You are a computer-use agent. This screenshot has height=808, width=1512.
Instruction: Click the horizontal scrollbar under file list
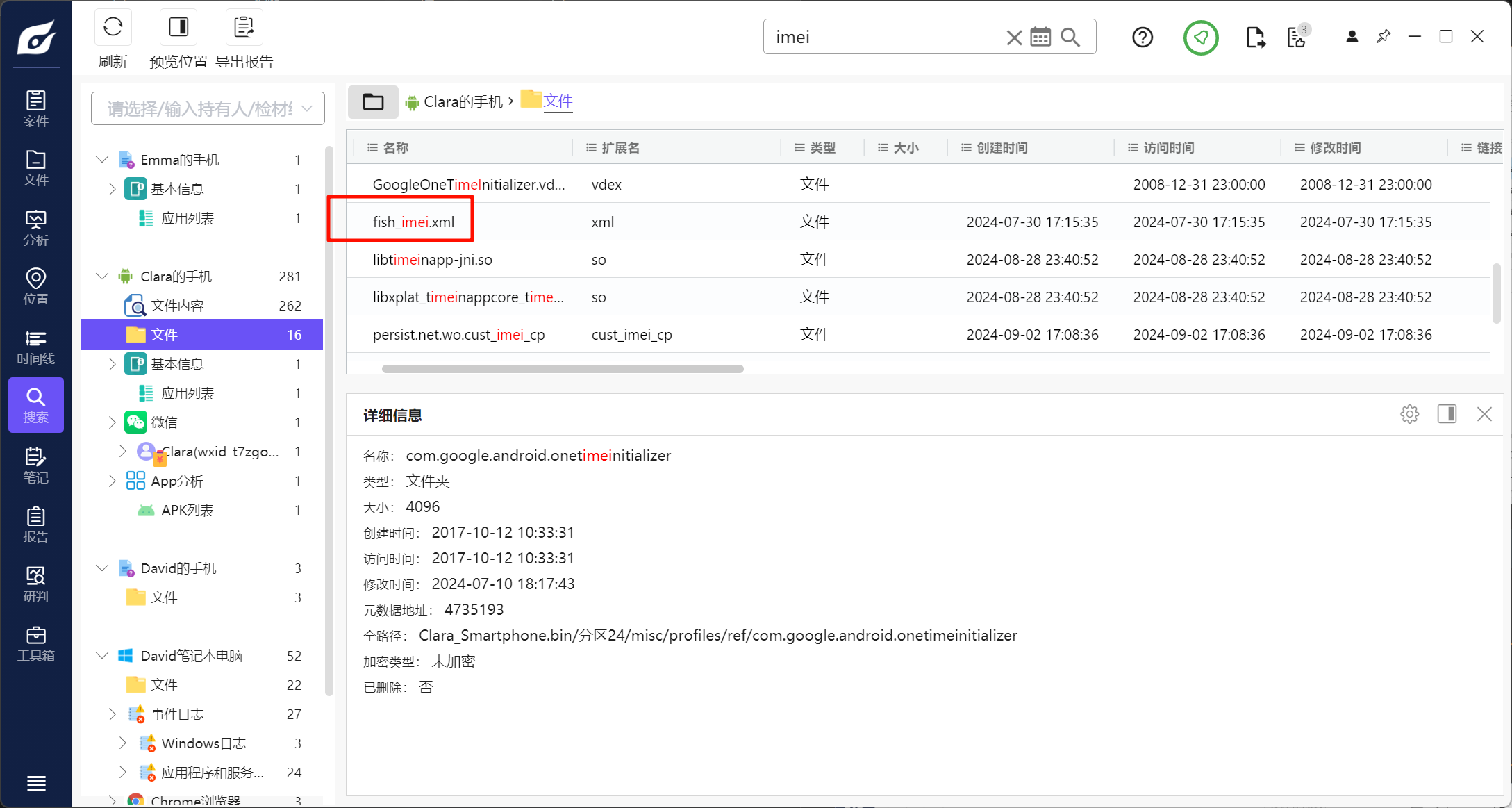[x=563, y=369]
